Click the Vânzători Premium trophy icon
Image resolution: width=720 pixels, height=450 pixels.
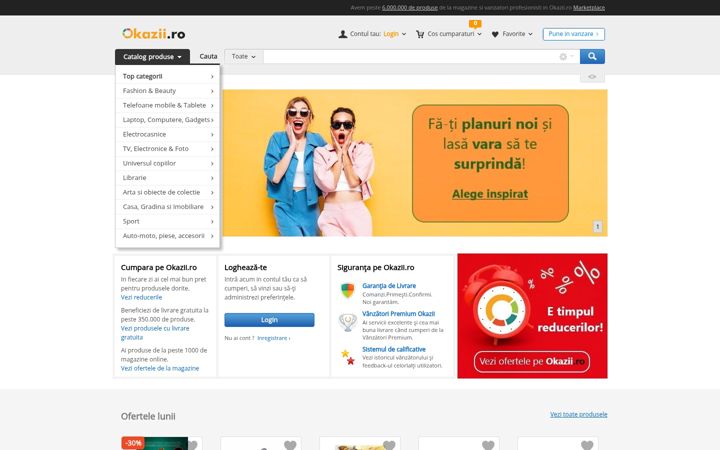pos(348,322)
